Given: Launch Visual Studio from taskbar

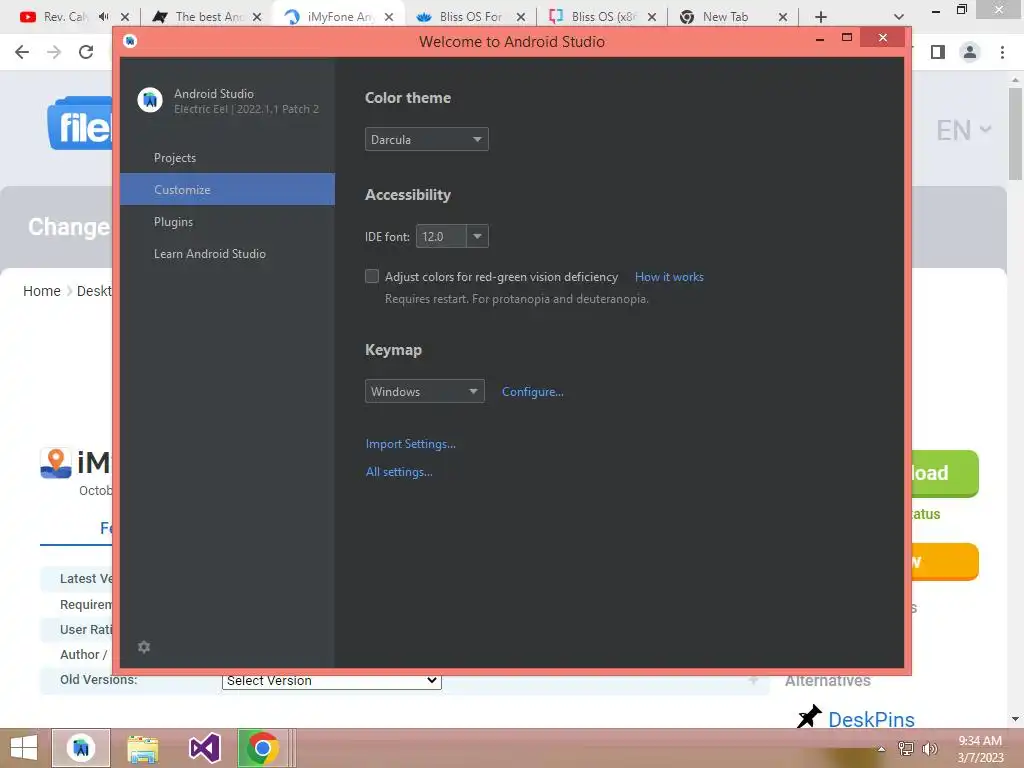Looking at the screenshot, I should click(x=204, y=748).
